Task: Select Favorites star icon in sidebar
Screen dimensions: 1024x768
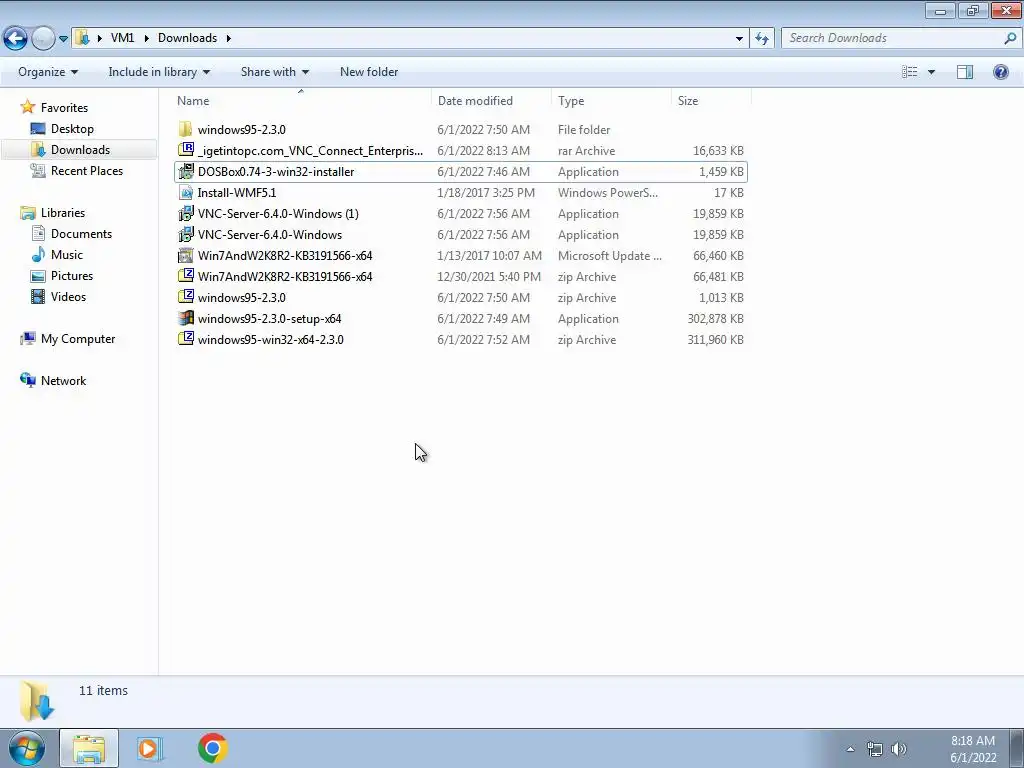Action: (x=27, y=107)
